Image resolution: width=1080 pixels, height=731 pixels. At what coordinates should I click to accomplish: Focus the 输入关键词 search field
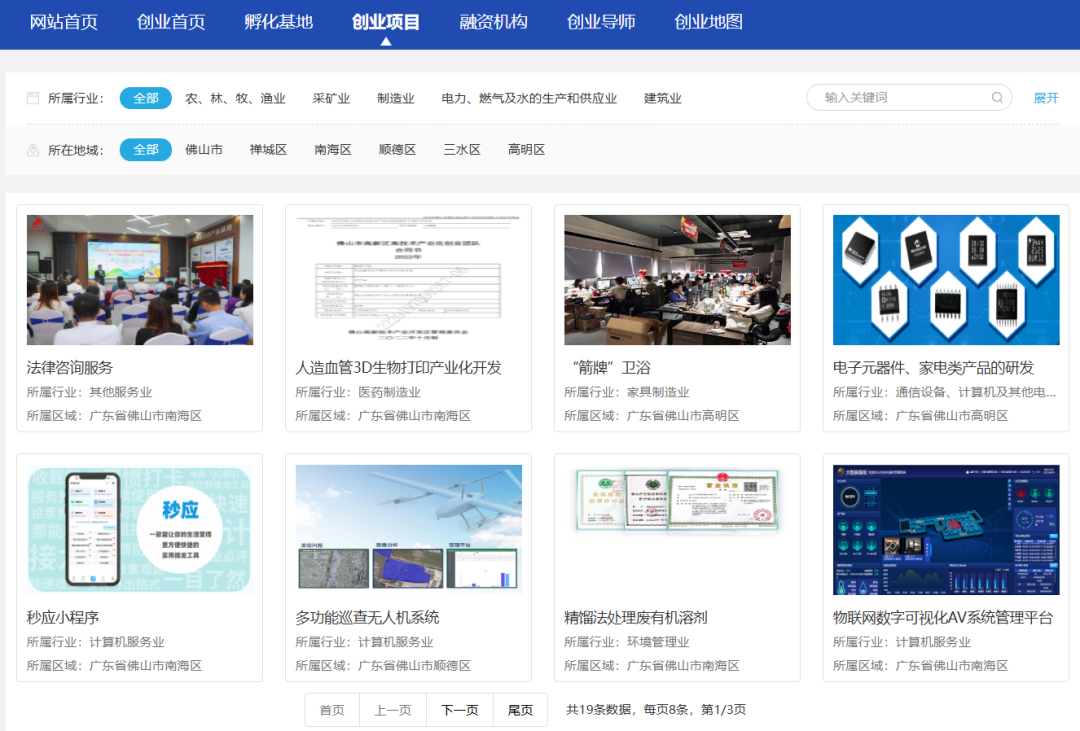click(908, 98)
